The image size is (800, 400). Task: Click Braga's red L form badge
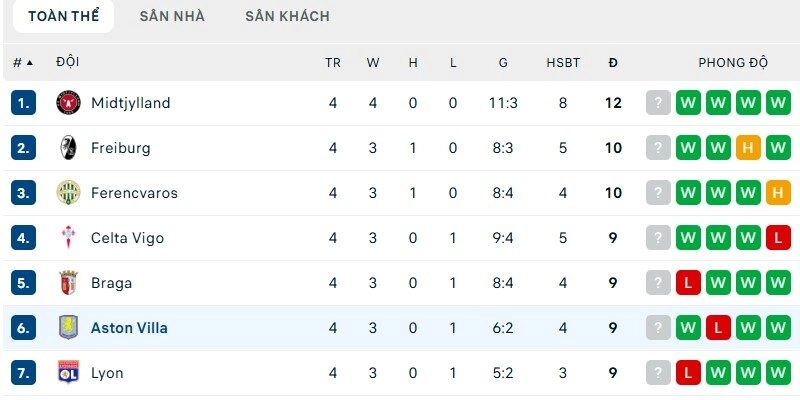click(x=688, y=283)
